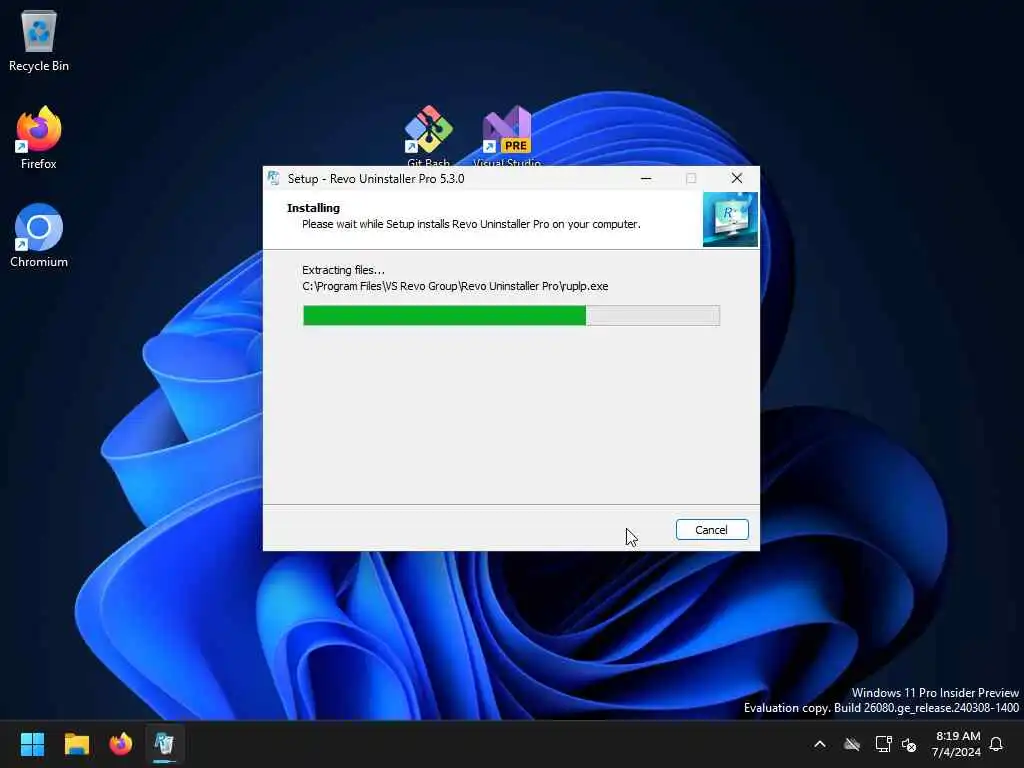
Task: Minimize the Revo Uninstaller setup window
Action: click(646, 178)
